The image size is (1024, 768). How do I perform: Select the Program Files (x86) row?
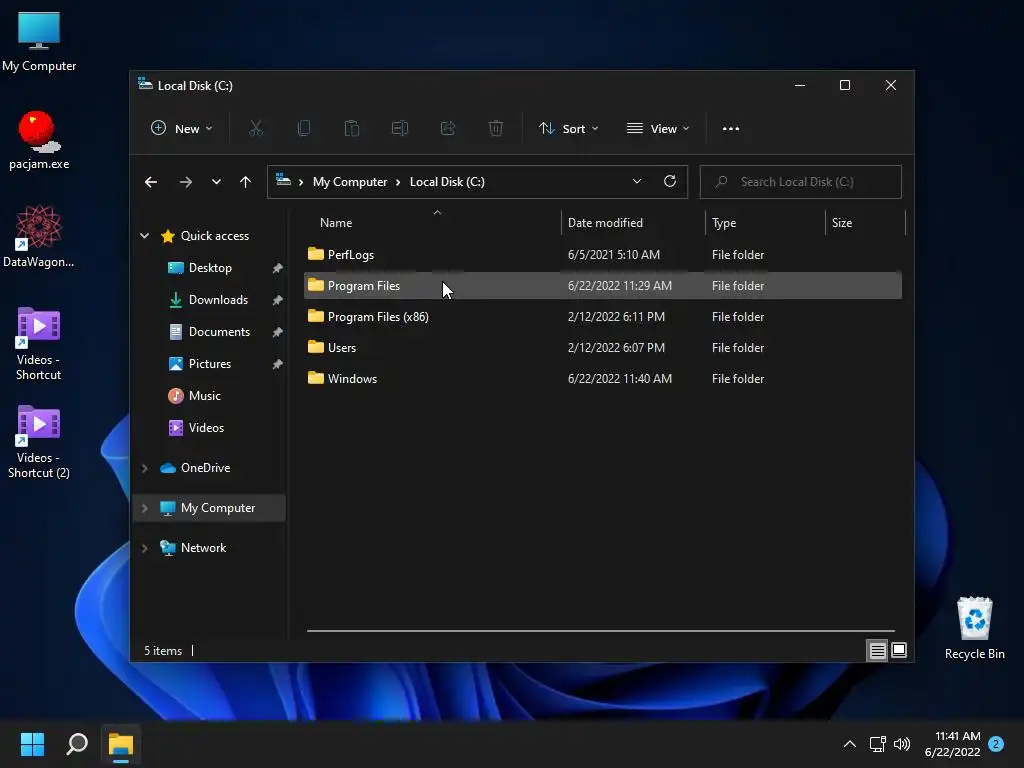[602, 317]
